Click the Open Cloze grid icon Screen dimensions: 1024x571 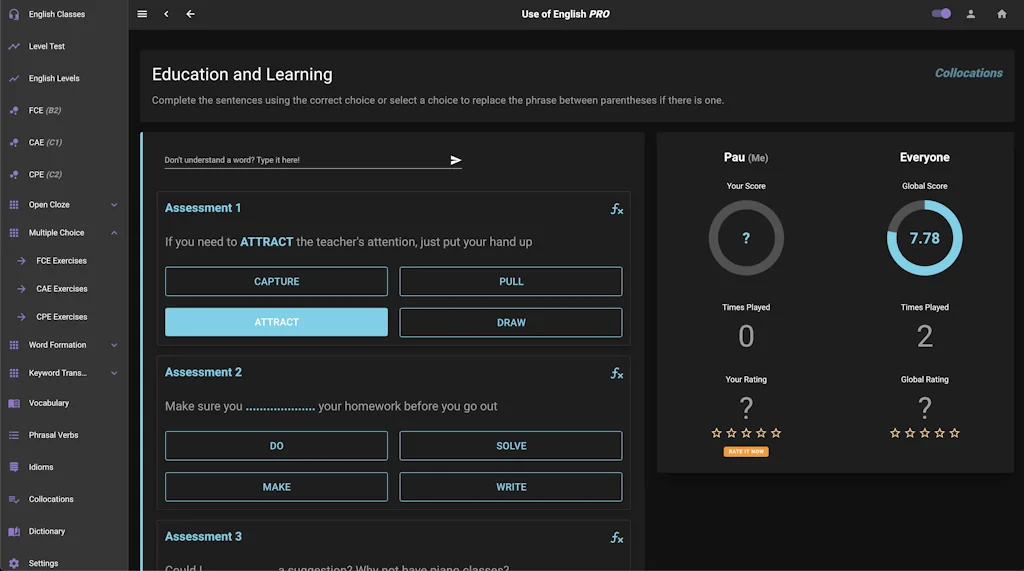(x=14, y=204)
